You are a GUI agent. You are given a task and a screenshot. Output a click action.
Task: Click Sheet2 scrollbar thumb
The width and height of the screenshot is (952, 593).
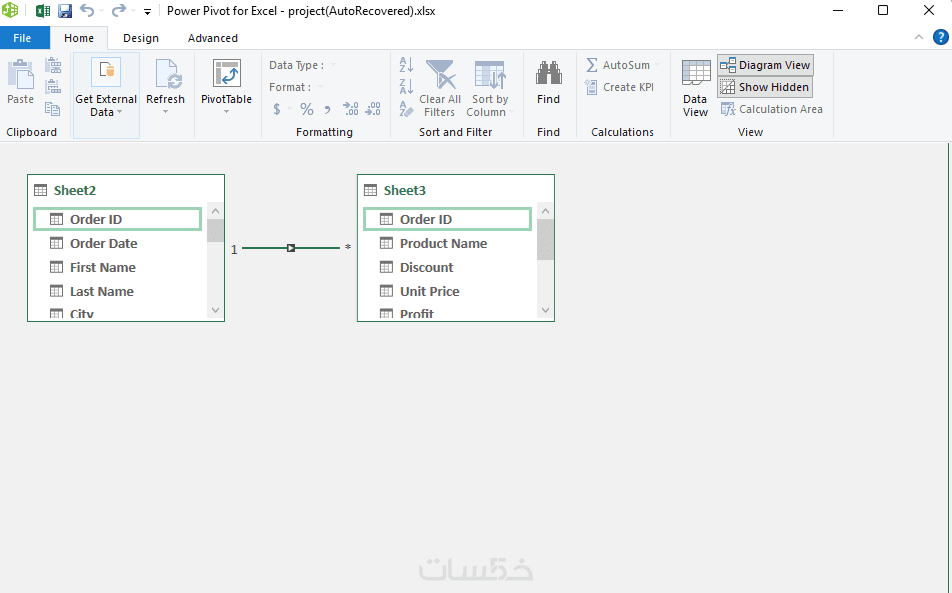tap(215, 231)
